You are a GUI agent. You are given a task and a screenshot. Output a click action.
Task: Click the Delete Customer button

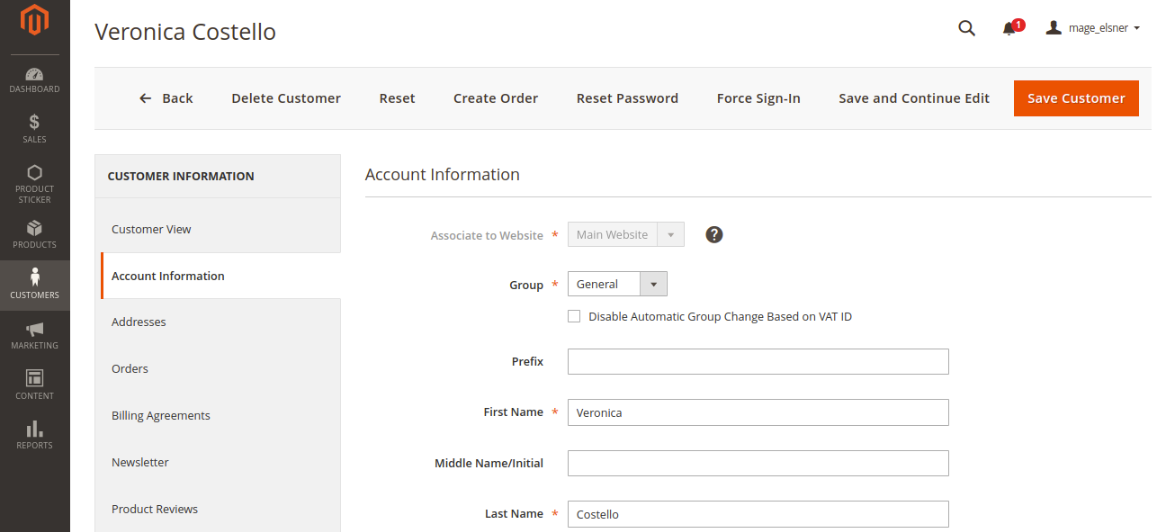pyautogui.click(x=286, y=98)
